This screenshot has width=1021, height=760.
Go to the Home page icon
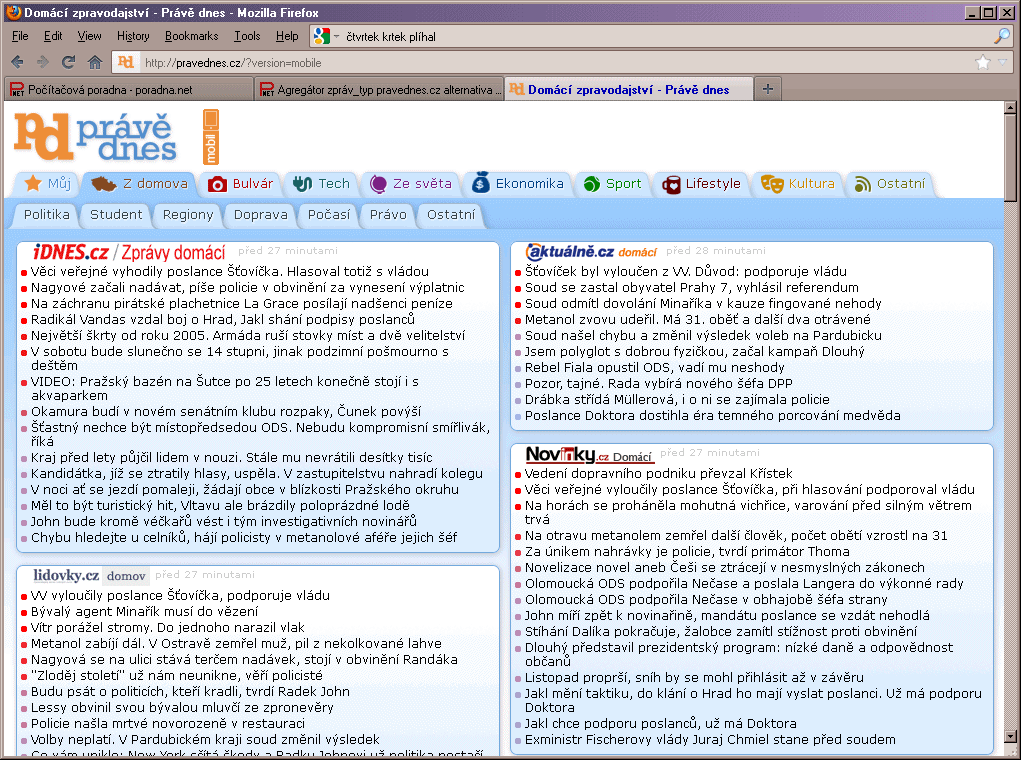click(x=95, y=62)
